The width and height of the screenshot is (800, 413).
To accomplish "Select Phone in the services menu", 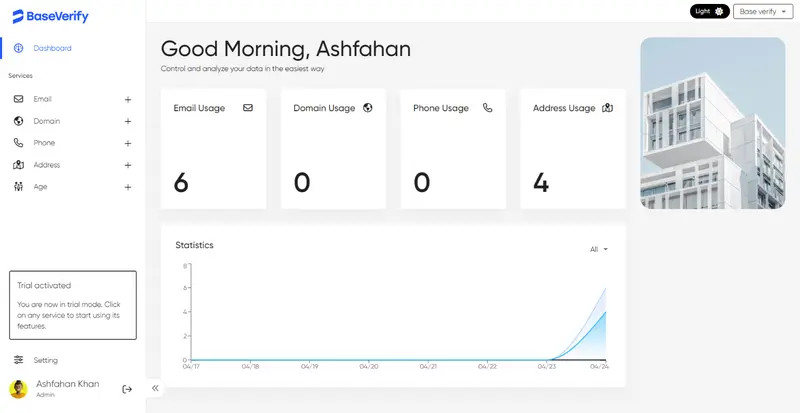I will (44, 143).
